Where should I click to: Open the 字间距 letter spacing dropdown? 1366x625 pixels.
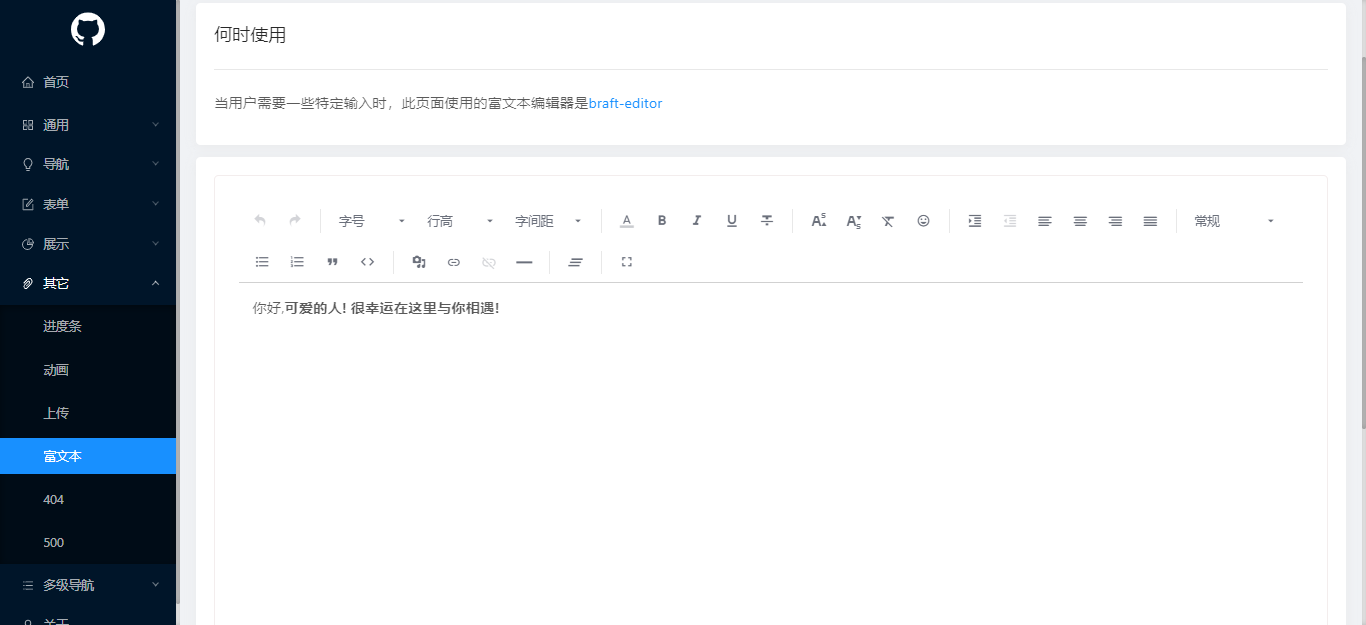548,221
